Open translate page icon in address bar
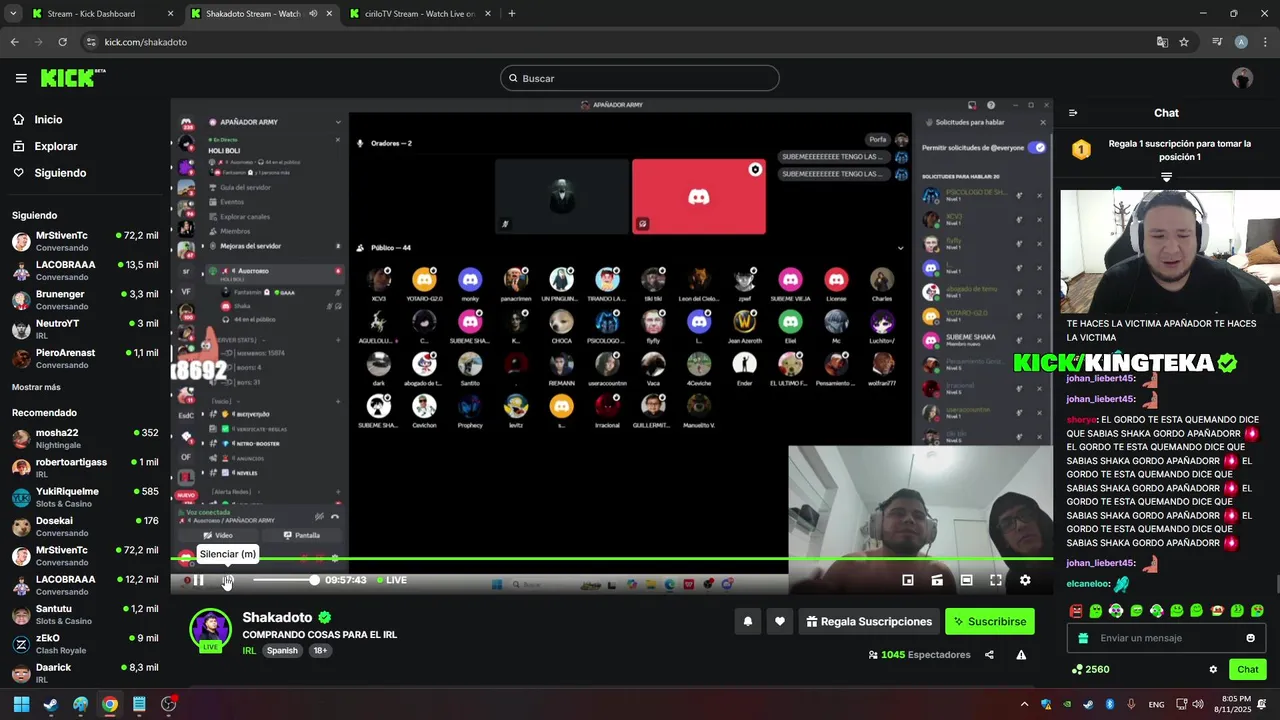This screenshot has width=1280, height=720. pos(1162,42)
